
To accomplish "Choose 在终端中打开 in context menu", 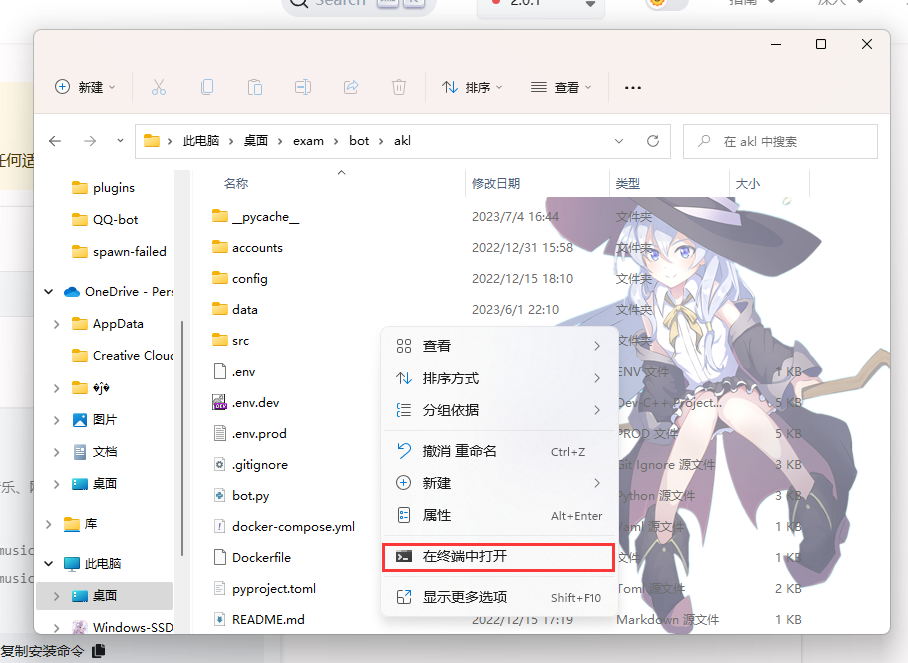I will 499,556.
